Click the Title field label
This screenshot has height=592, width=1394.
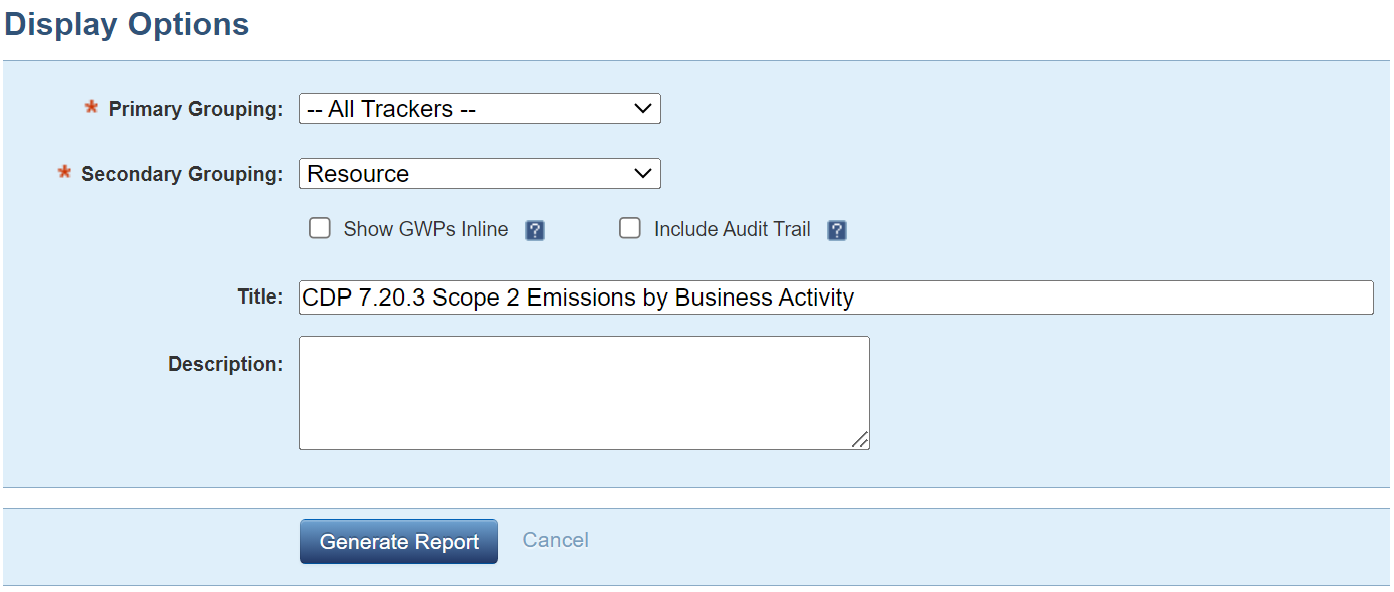pos(260,297)
